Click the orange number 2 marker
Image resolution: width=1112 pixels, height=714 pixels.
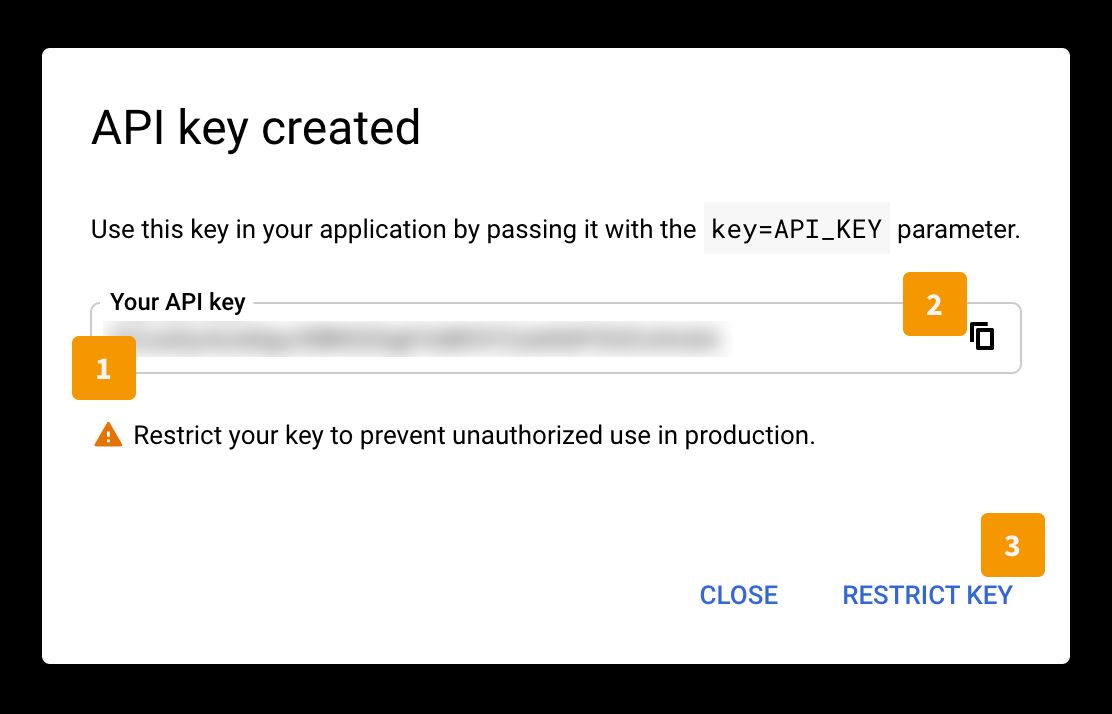coord(935,304)
